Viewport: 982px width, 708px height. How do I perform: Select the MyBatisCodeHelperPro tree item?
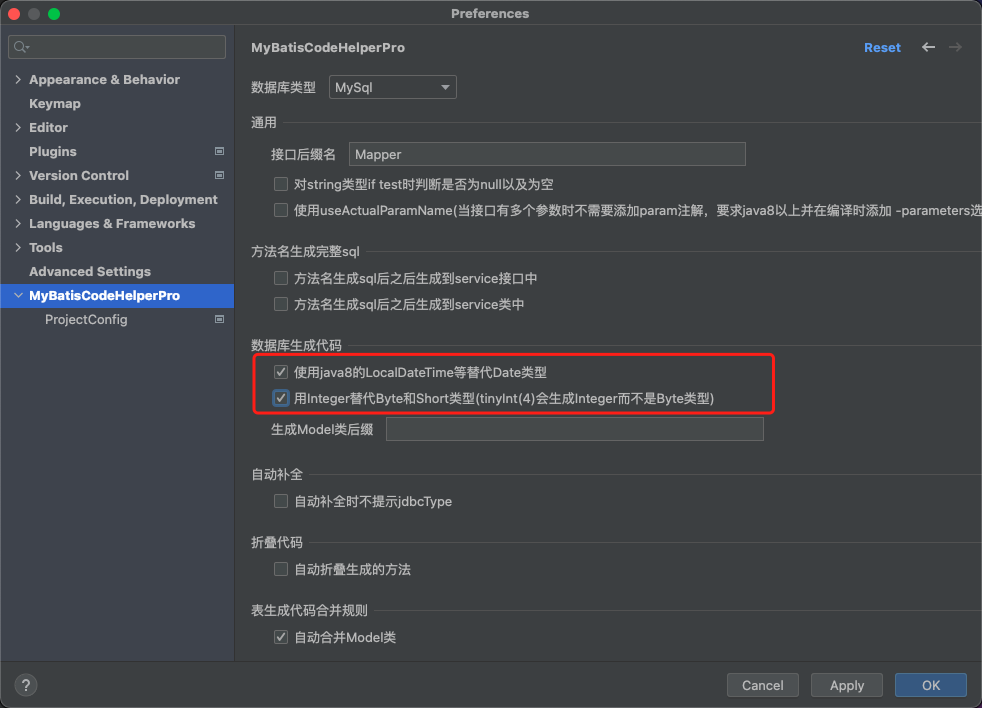tap(117, 296)
